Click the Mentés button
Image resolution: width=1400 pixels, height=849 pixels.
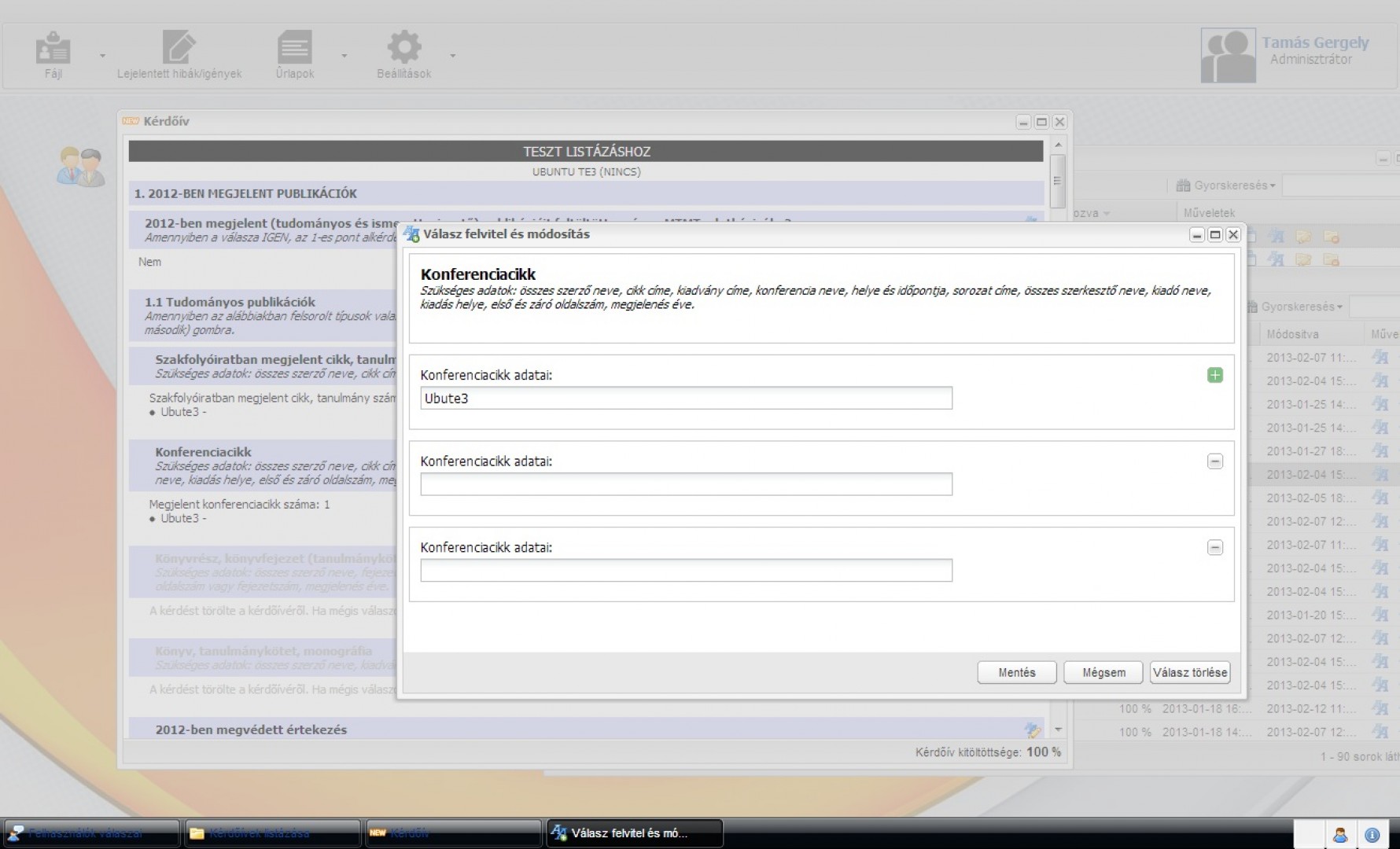coord(1017,672)
